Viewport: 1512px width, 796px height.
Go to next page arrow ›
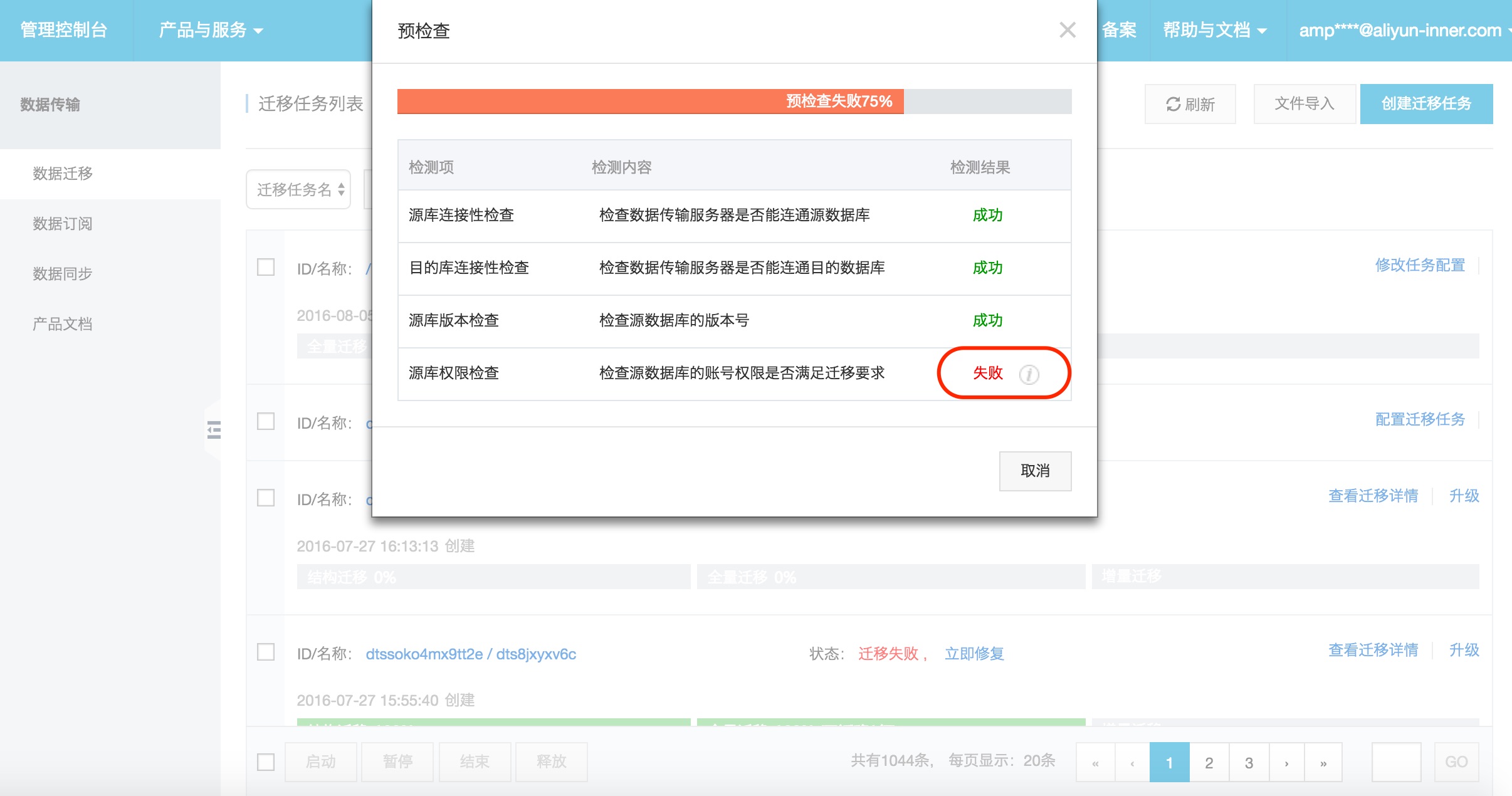[x=1286, y=763]
